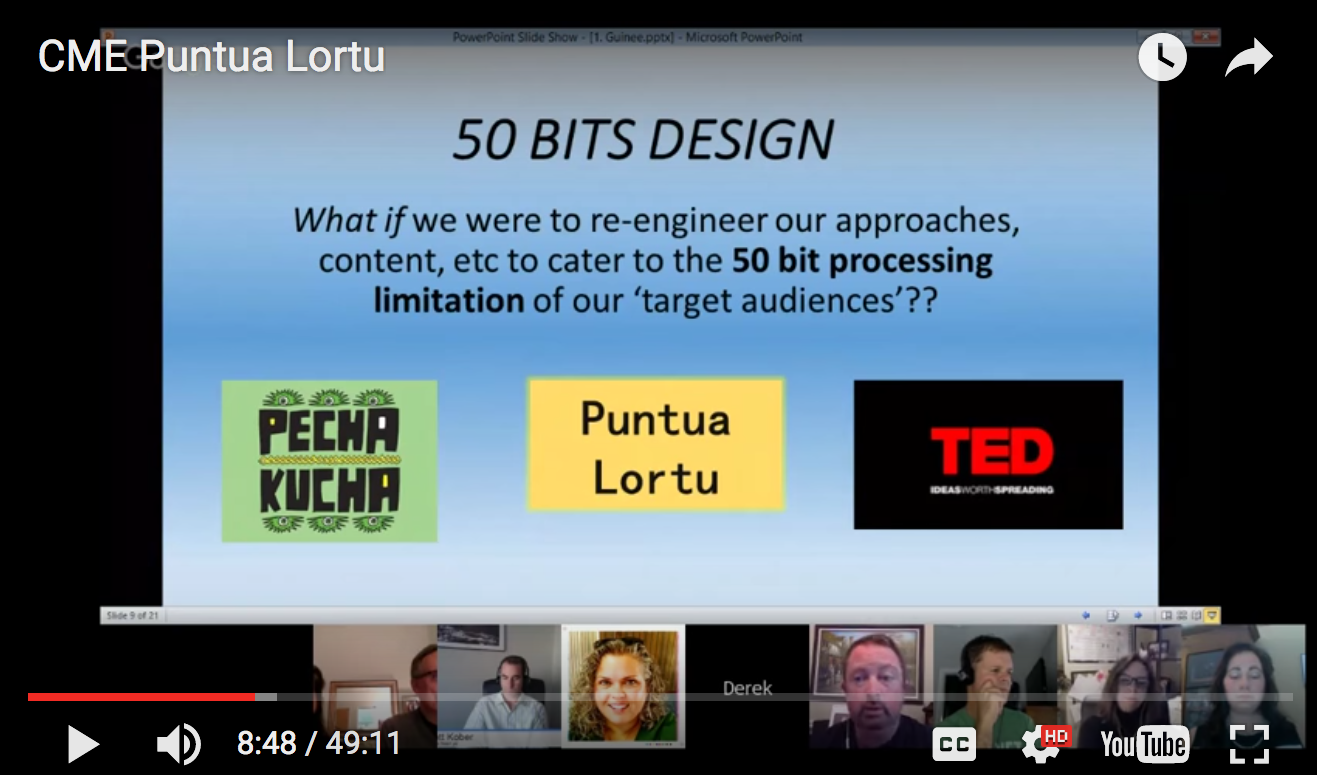Watch on YouTube via the logo
The height and width of the screenshot is (775, 1317).
click(1144, 744)
